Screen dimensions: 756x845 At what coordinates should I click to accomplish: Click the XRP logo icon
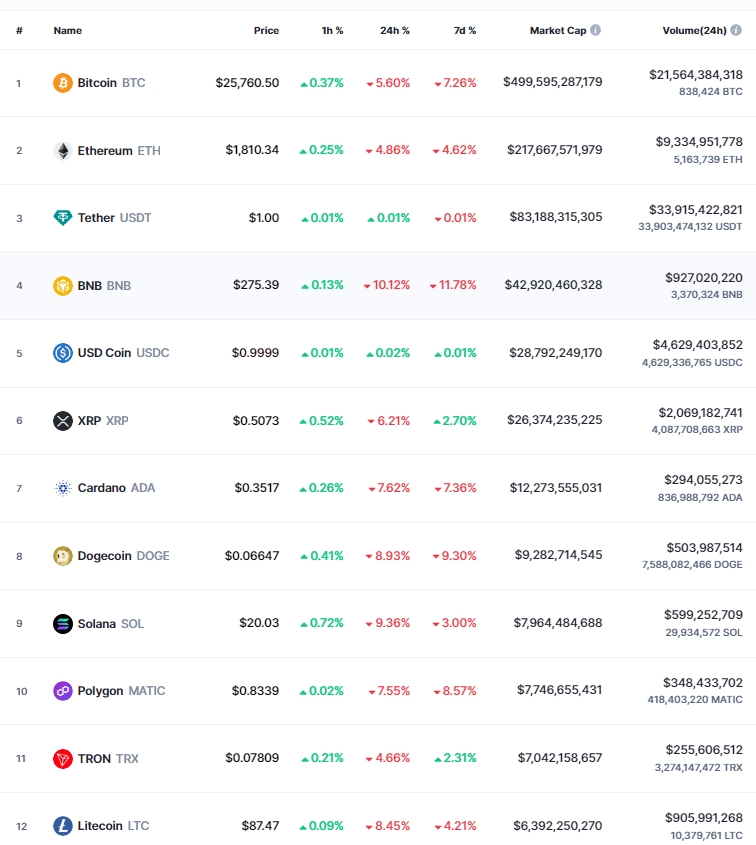(x=63, y=421)
